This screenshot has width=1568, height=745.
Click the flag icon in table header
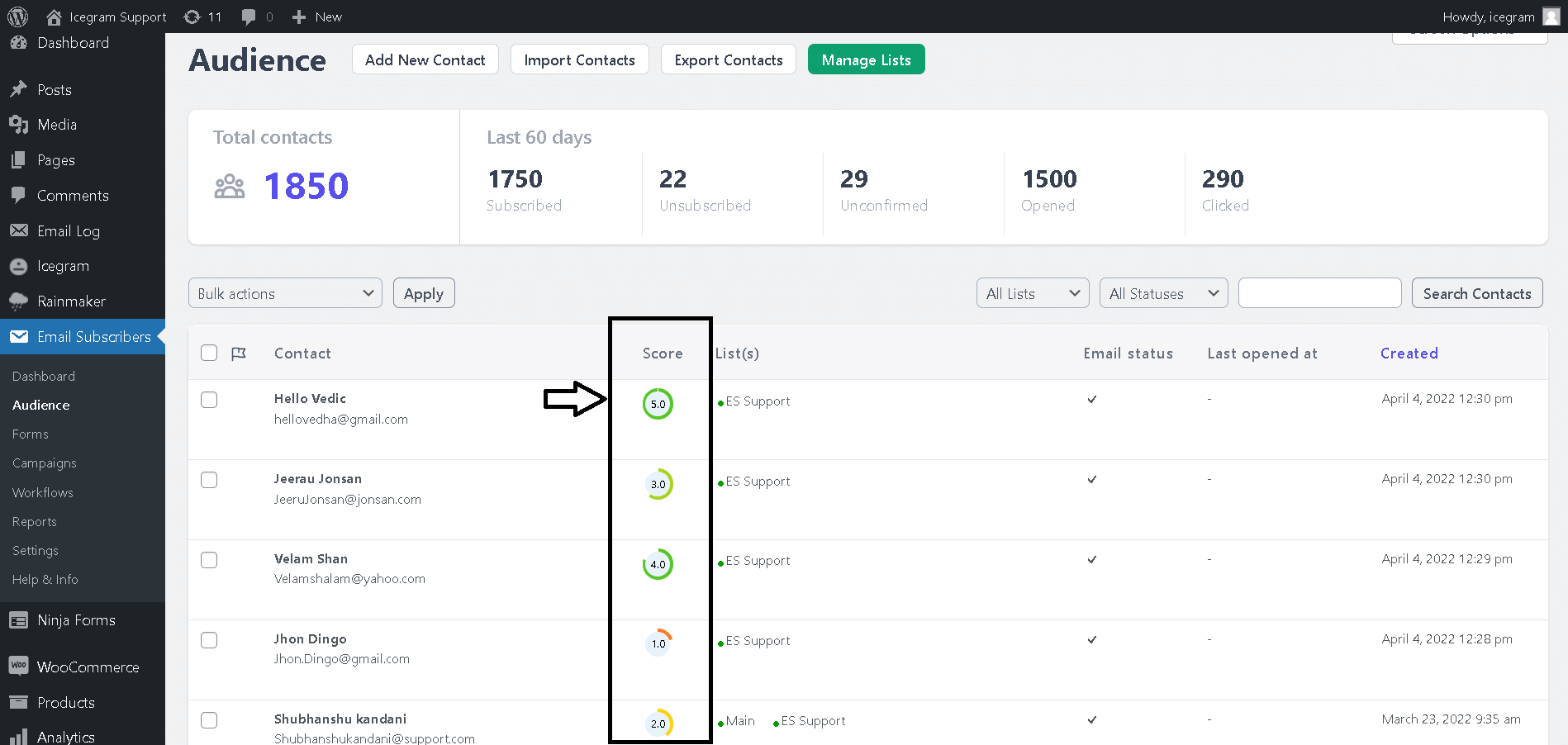click(239, 354)
